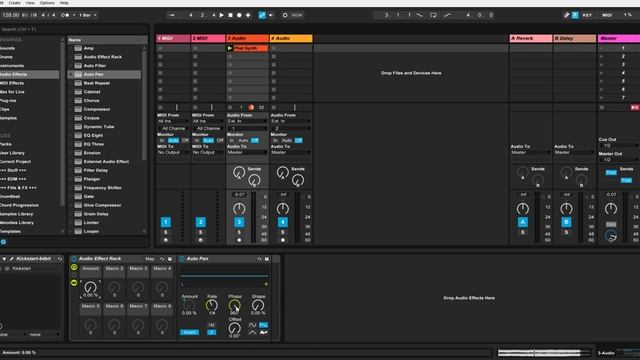The width and height of the screenshot is (640, 360).
Task: Toggle the Loop switch in transport
Action: tap(433, 15)
